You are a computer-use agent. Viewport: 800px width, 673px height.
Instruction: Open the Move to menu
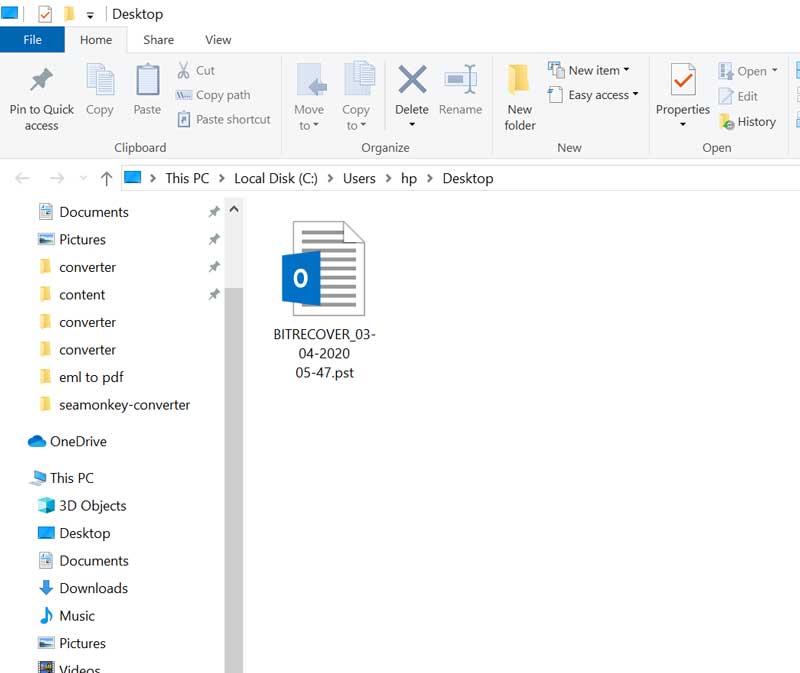(x=309, y=97)
